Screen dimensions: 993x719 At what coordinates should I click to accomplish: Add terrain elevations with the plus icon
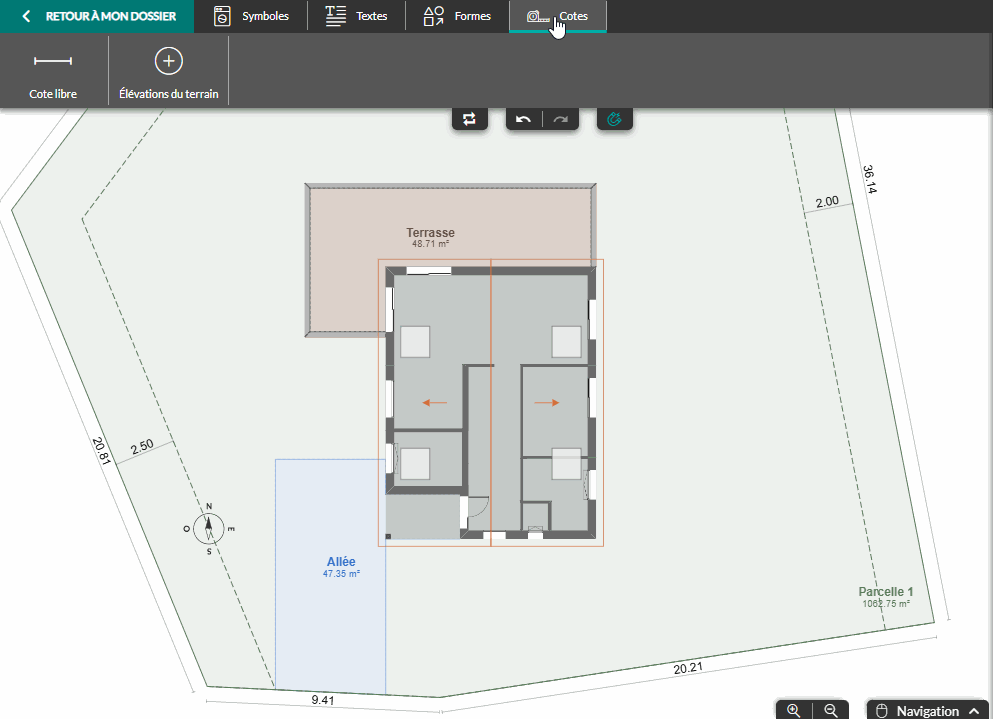pyautogui.click(x=168, y=73)
